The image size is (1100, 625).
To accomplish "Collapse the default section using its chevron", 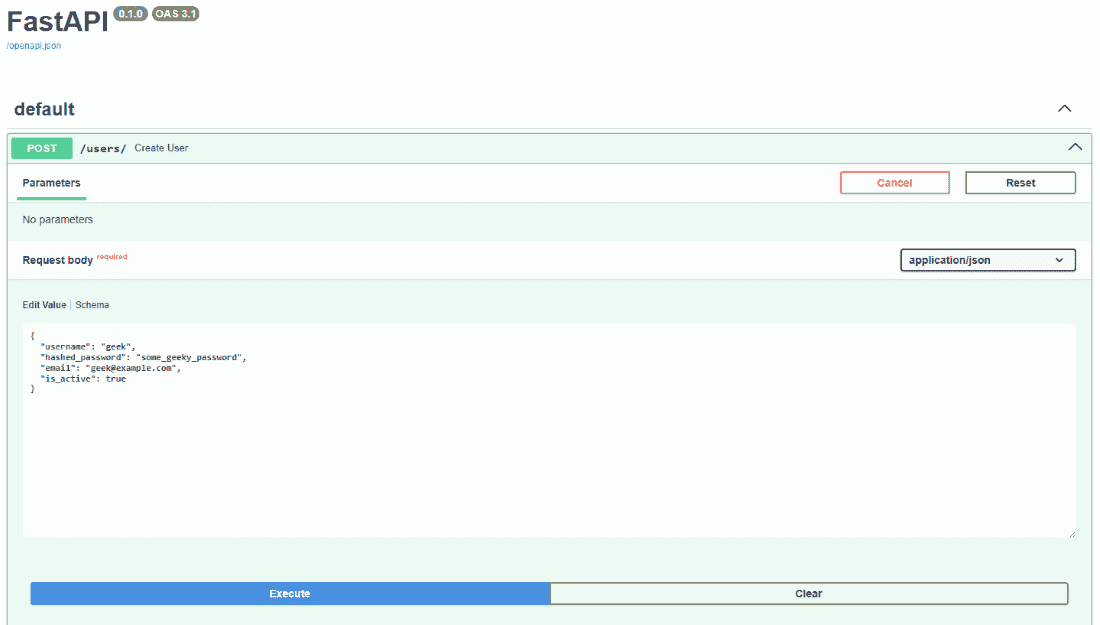I will coord(1064,108).
